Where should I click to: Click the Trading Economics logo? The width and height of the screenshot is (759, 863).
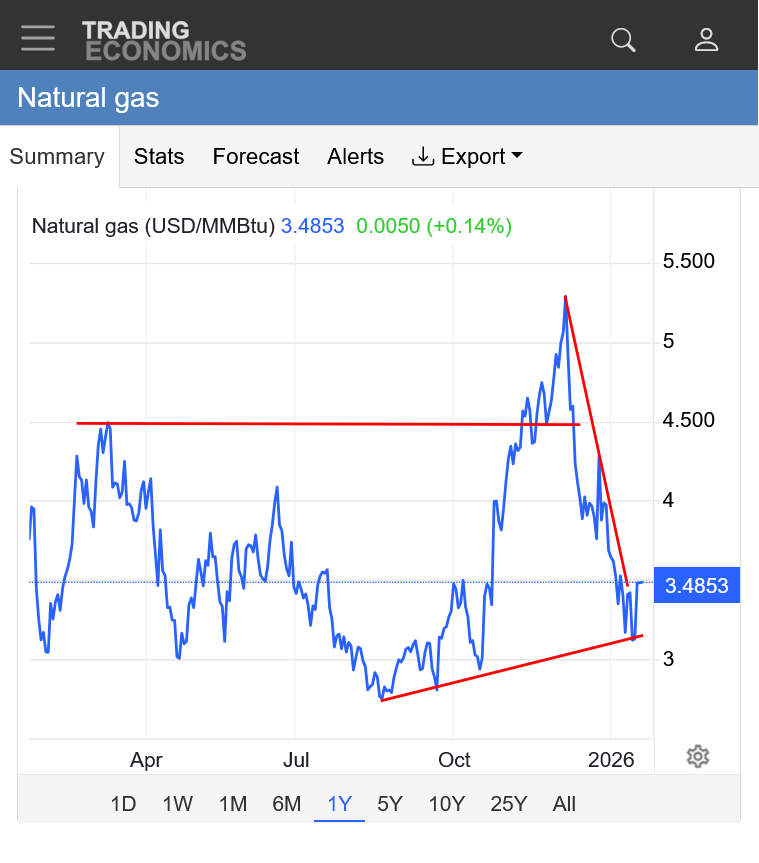click(x=164, y=40)
